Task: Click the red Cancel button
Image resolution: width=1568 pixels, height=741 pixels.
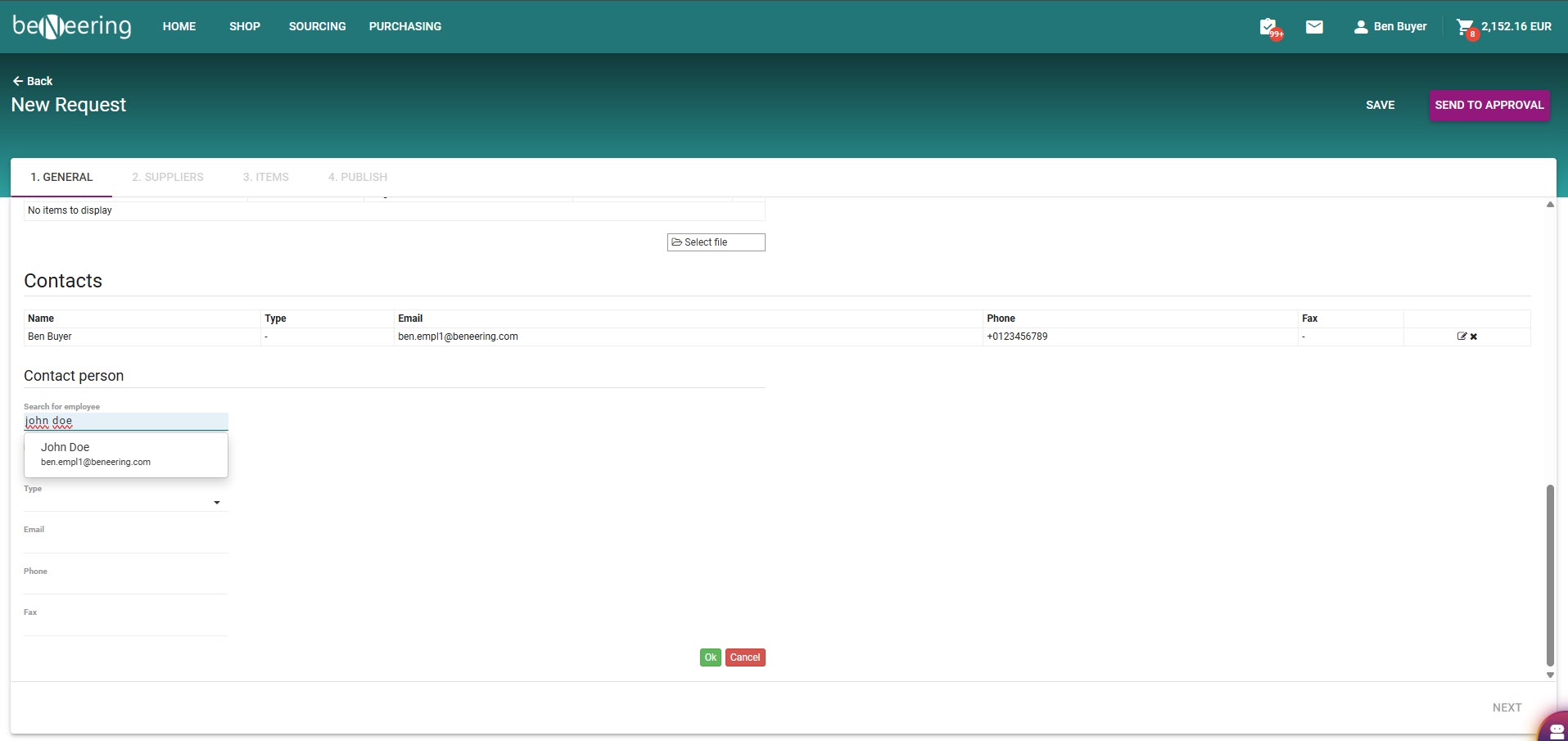Action: tap(745, 657)
